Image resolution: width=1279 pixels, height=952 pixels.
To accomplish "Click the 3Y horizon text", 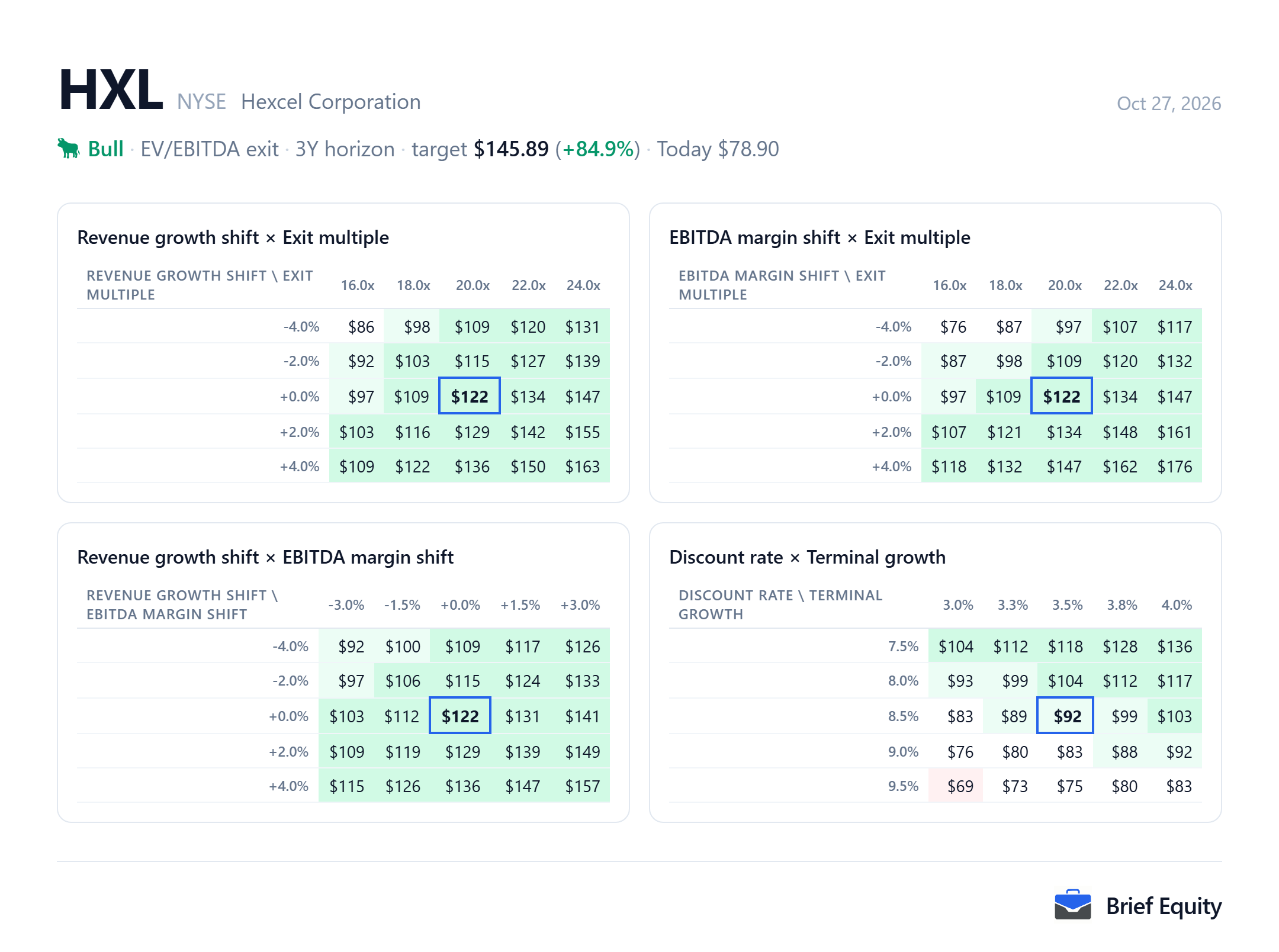I will pyautogui.click(x=345, y=149).
